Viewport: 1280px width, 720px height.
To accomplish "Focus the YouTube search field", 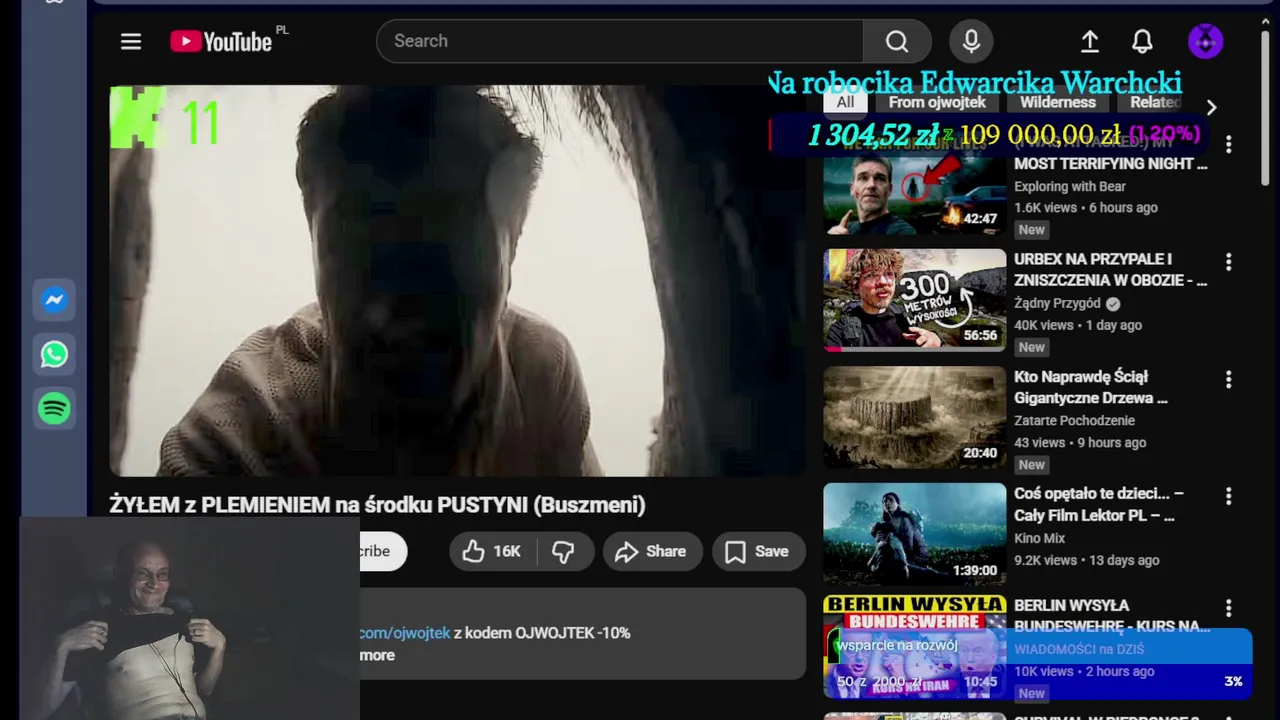I will [620, 41].
